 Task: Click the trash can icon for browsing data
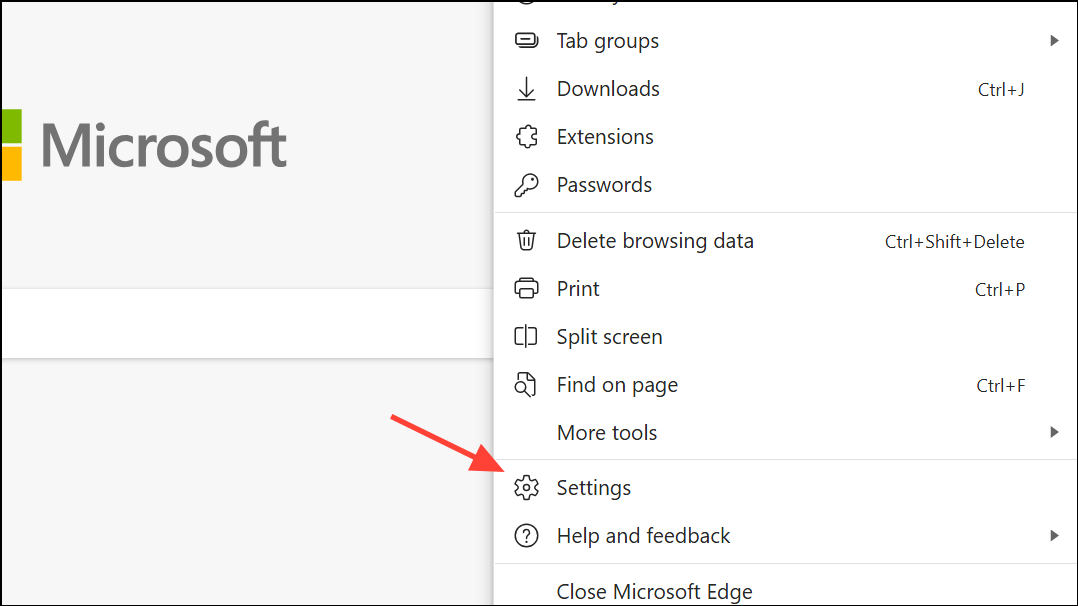coord(527,241)
